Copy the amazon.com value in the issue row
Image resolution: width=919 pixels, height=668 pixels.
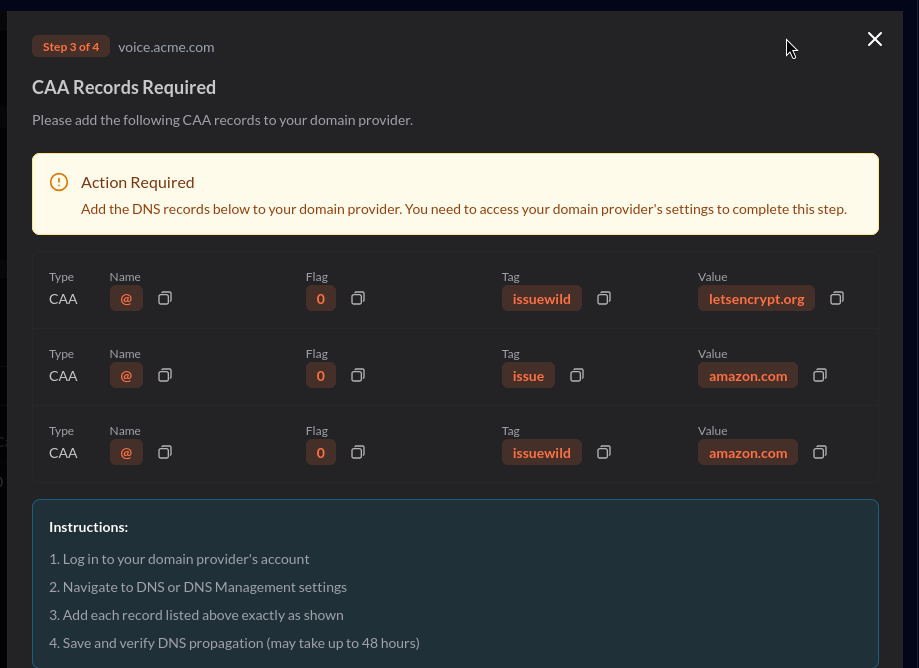(x=819, y=375)
